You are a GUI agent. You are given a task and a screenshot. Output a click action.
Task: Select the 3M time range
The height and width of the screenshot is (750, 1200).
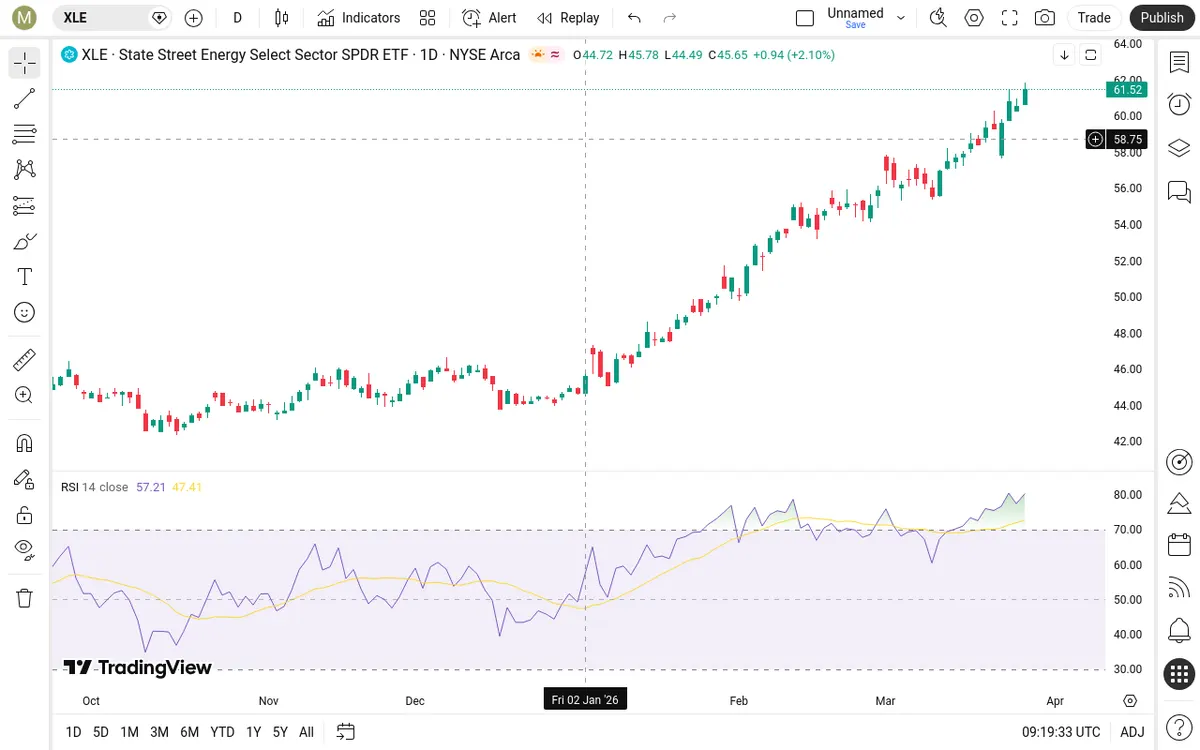(159, 732)
